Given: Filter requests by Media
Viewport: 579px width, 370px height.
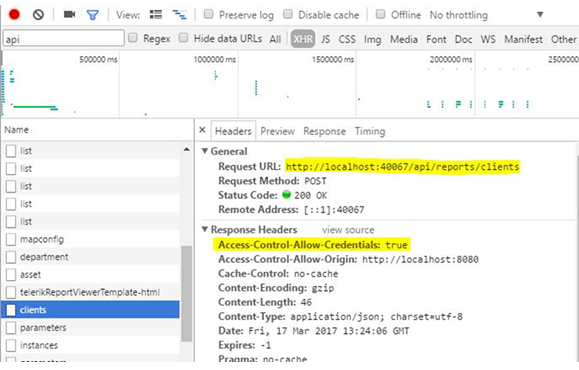Looking at the screenshot, I should point(404,39).
